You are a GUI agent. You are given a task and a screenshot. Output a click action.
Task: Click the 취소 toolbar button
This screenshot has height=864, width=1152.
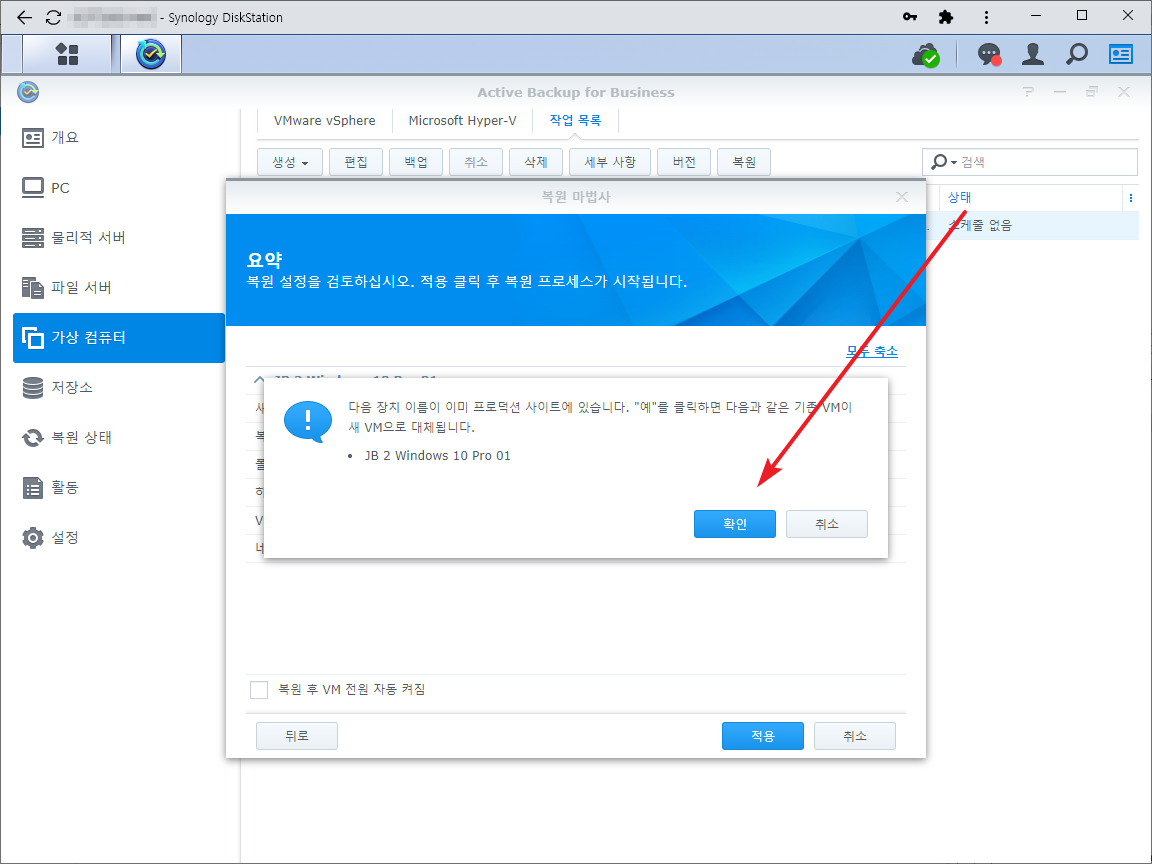click(x=476, y=162)
